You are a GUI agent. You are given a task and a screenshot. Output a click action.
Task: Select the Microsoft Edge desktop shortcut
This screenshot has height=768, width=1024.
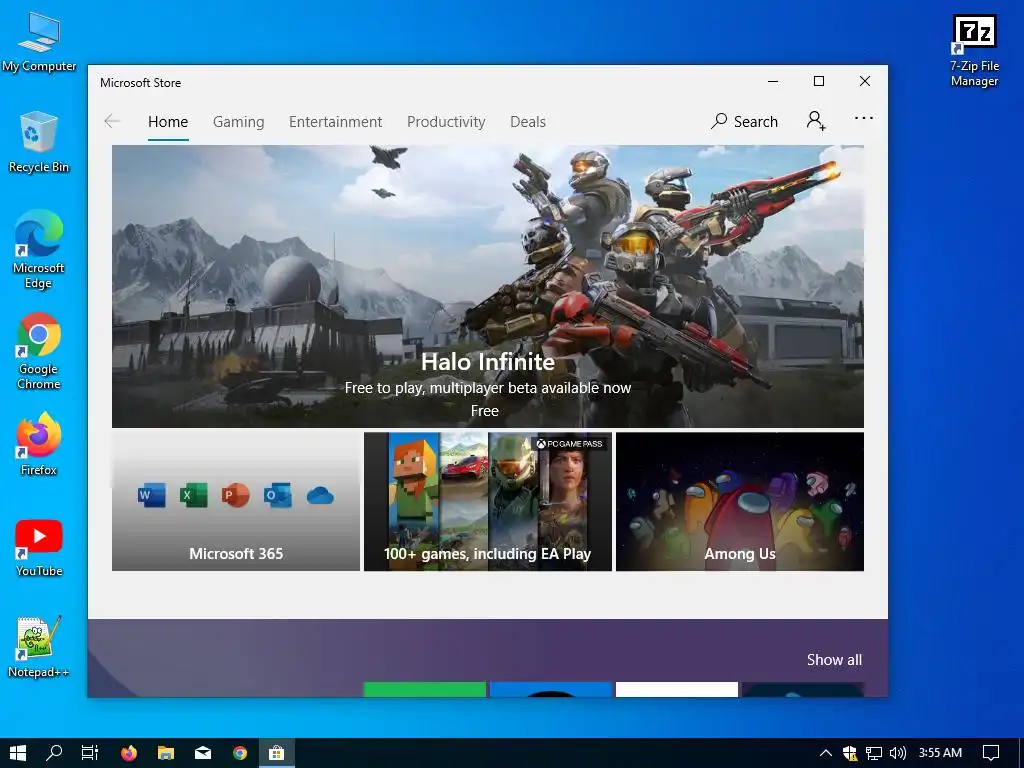coord(39,249)
